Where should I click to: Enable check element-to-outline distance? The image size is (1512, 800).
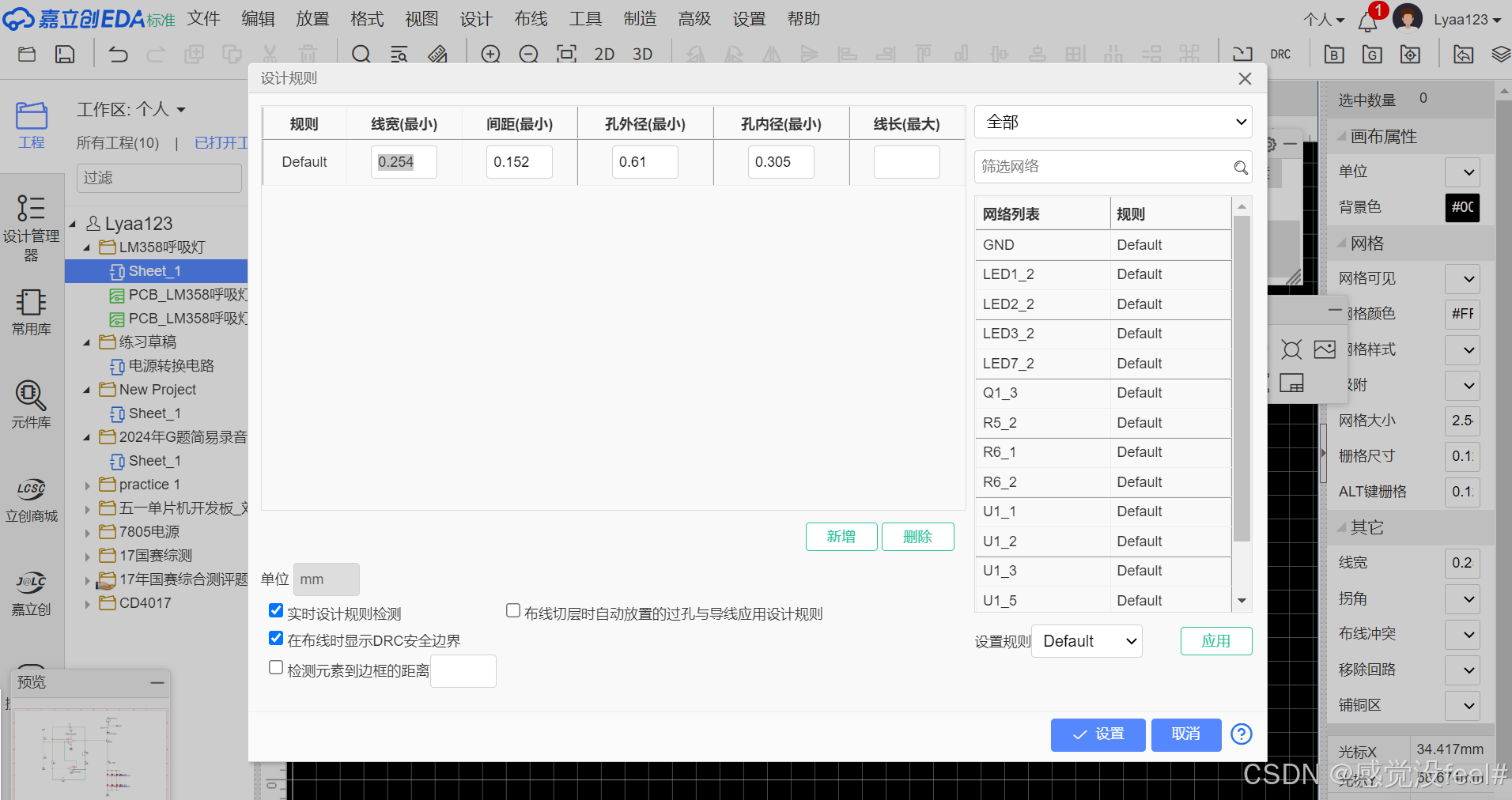276,667
